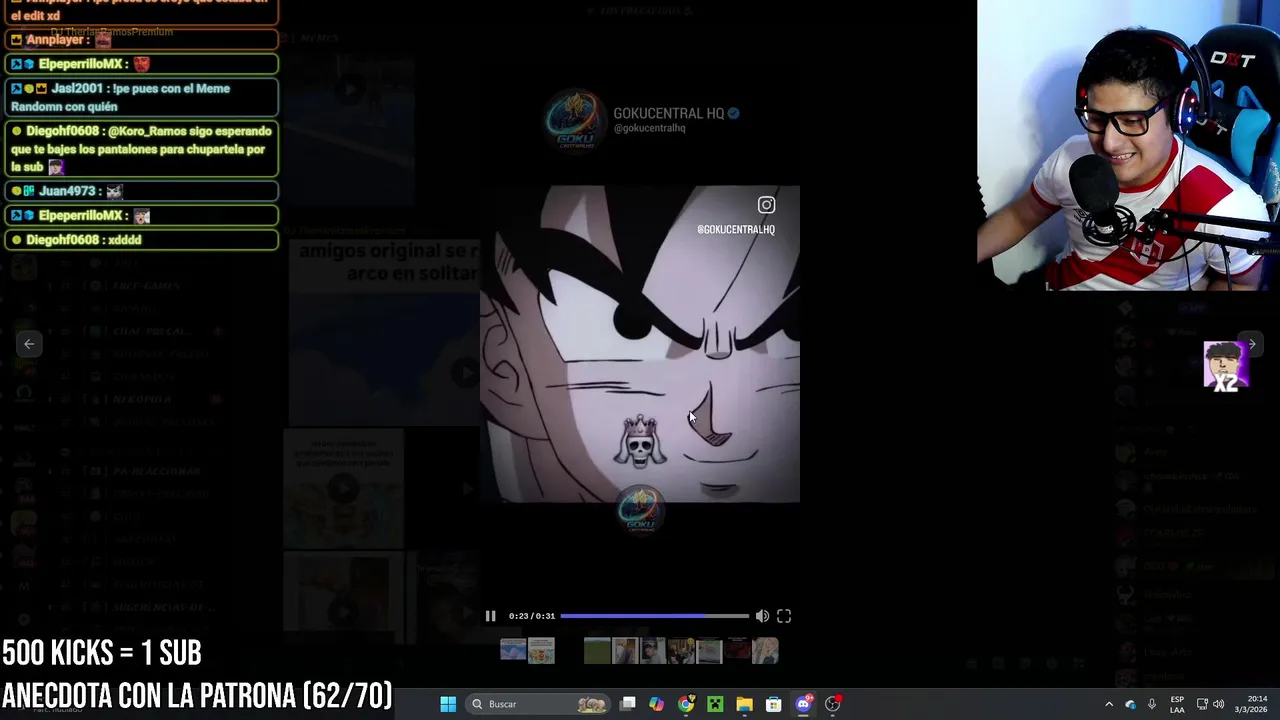1280x720 pixels.
Task: Select the first thumbnail in media strip
Action: coord(513,651)
